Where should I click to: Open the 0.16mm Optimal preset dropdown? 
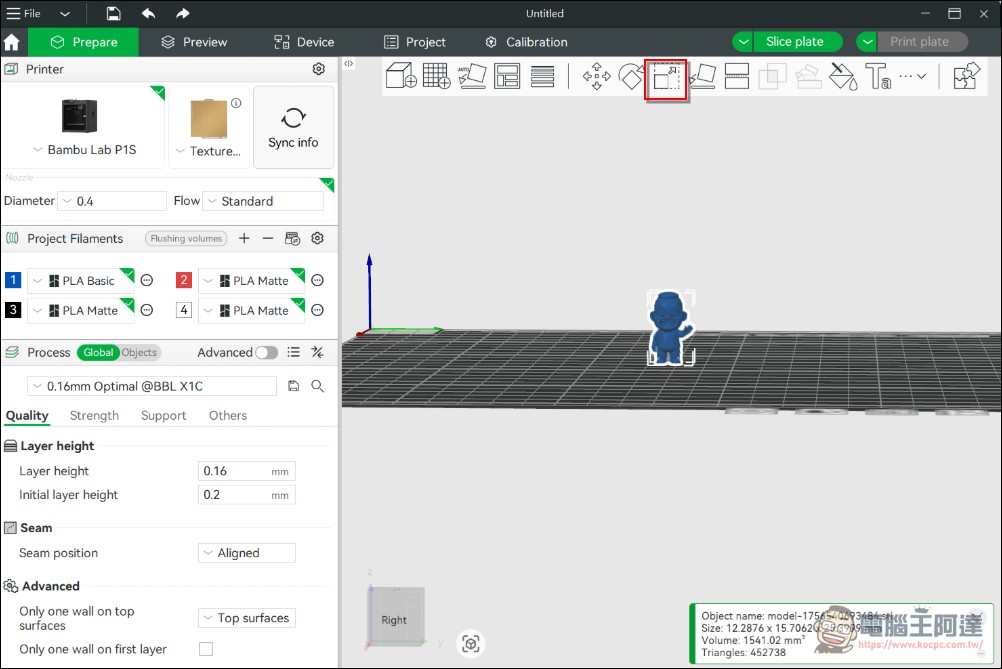pyautogui.click(x=152, y=386)
